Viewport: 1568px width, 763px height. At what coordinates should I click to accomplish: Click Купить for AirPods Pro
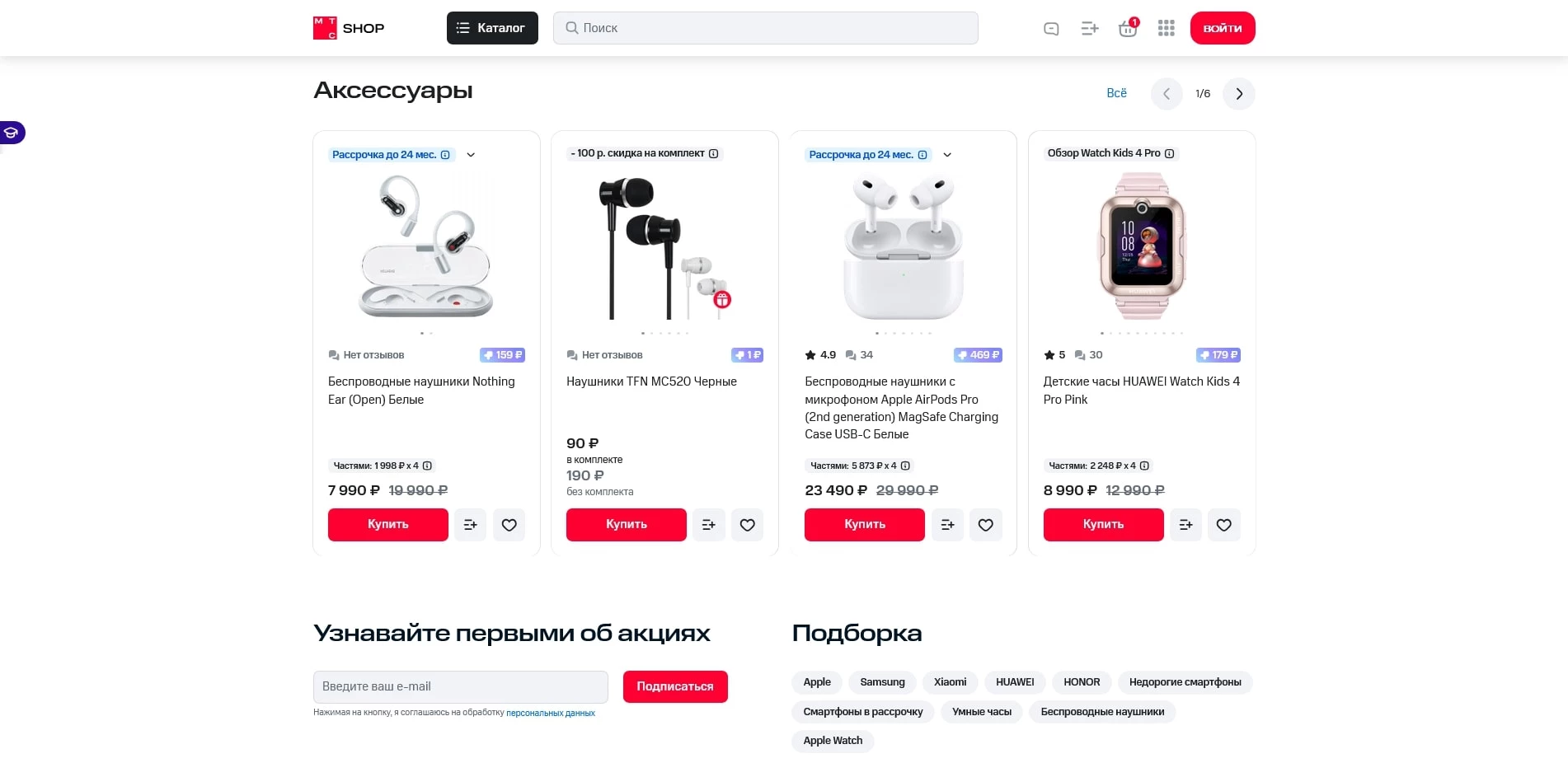[x=864, y=525]
